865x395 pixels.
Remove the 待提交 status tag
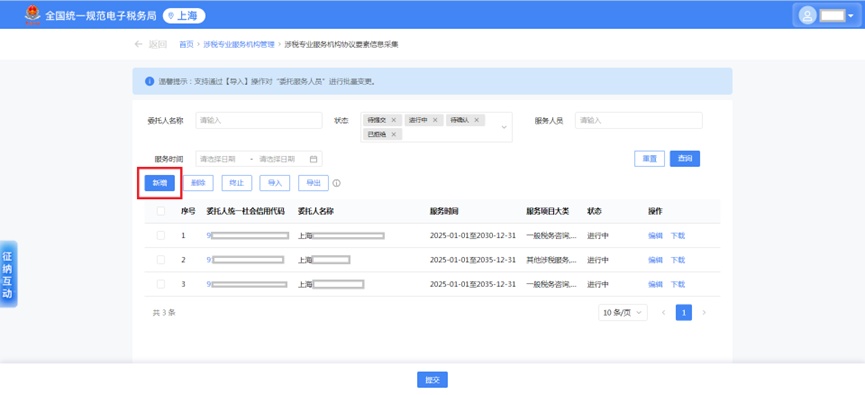pyautogui.click(x=393, y=120)
